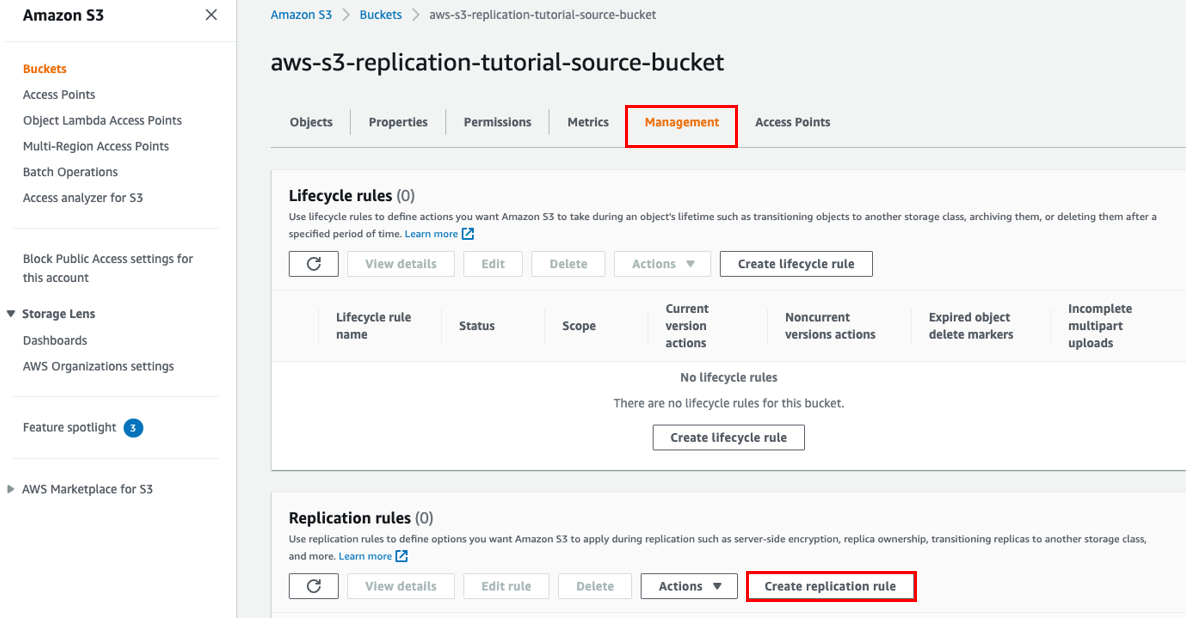1186x618 pixels.
Task: Open Buckets breadcrumb link
Action: coord(380,15)
